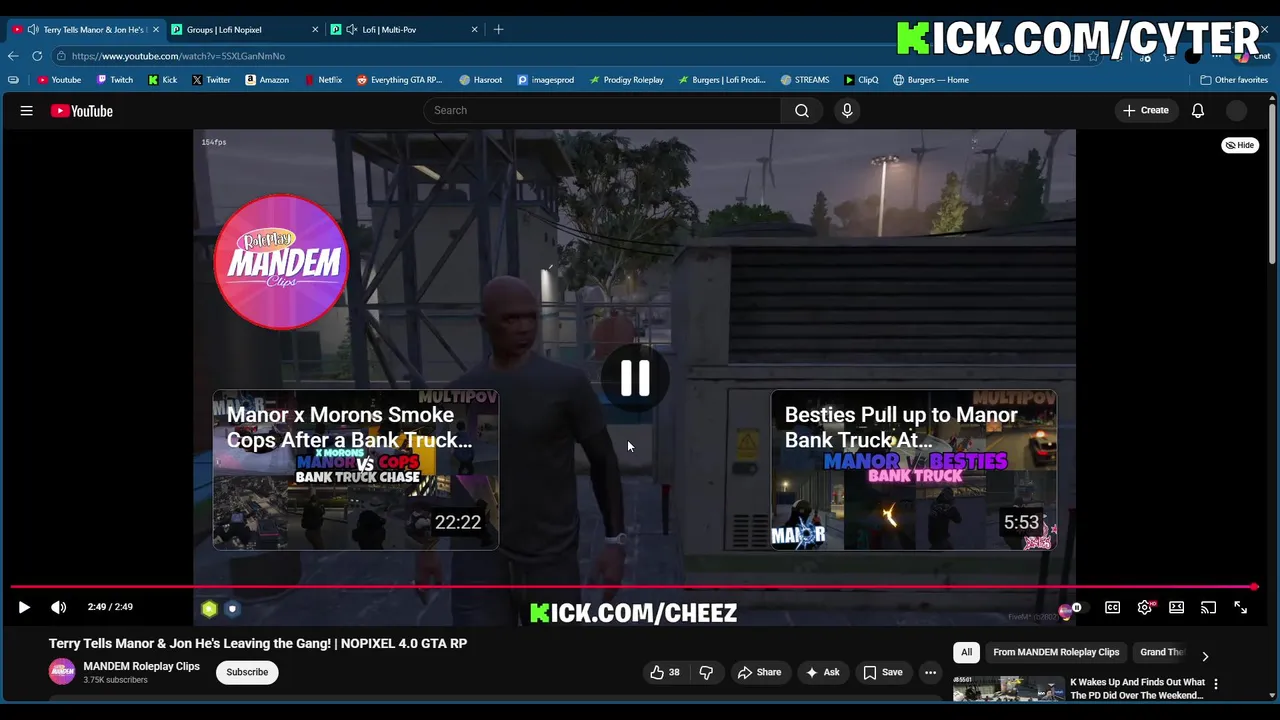Open the Youtube bookmark
The image size is (1280, 720).
coord(59,80)
